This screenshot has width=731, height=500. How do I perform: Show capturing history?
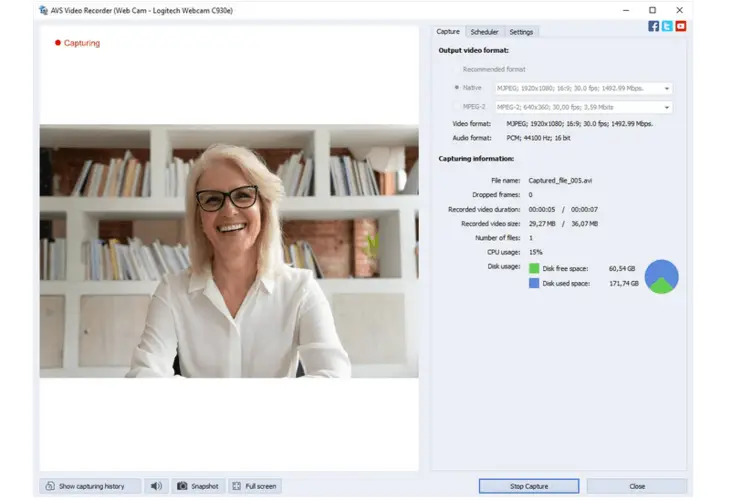click(x=84, y=486)
